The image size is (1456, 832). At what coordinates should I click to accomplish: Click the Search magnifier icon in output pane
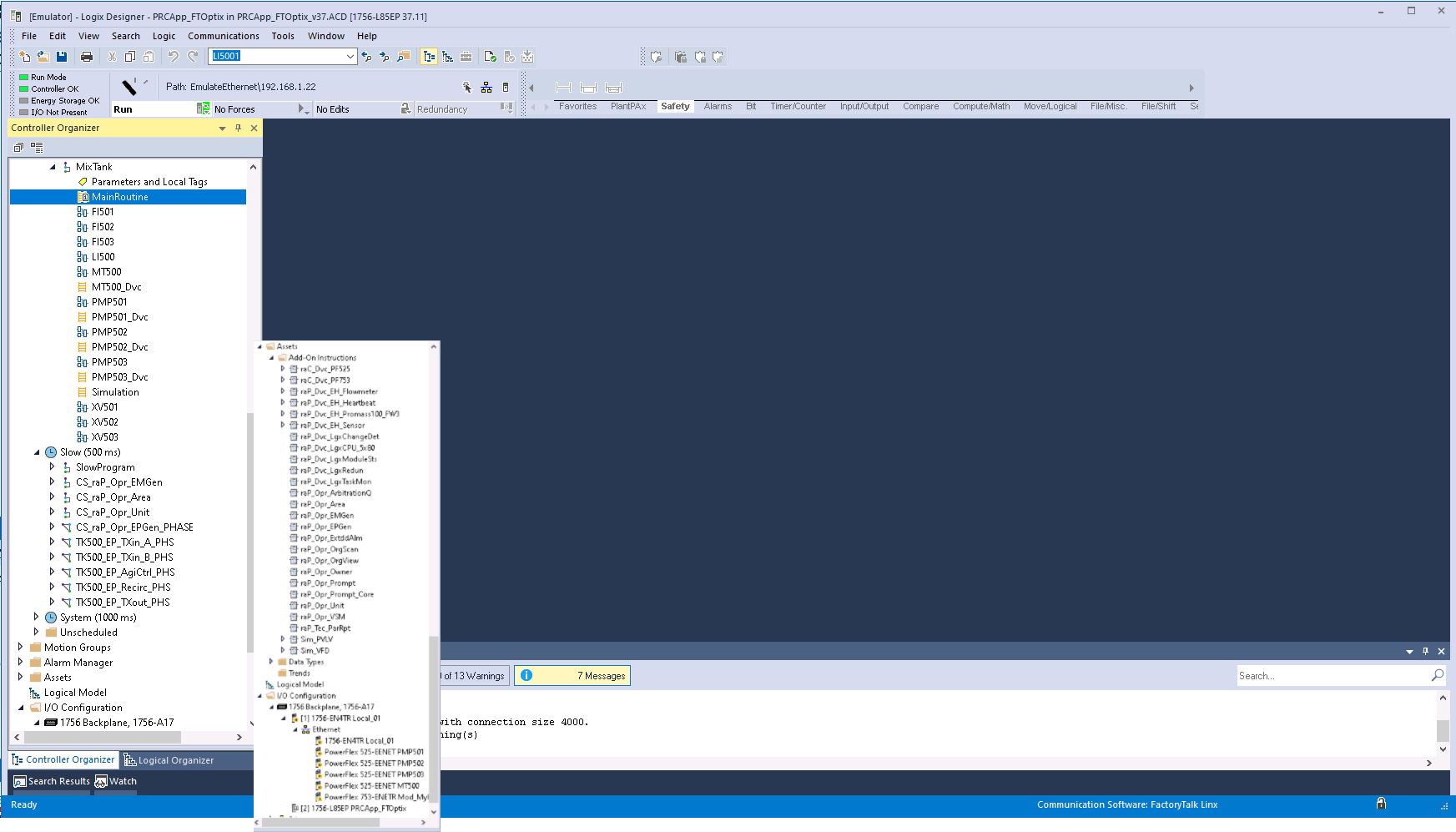(x=1438, y=675)
